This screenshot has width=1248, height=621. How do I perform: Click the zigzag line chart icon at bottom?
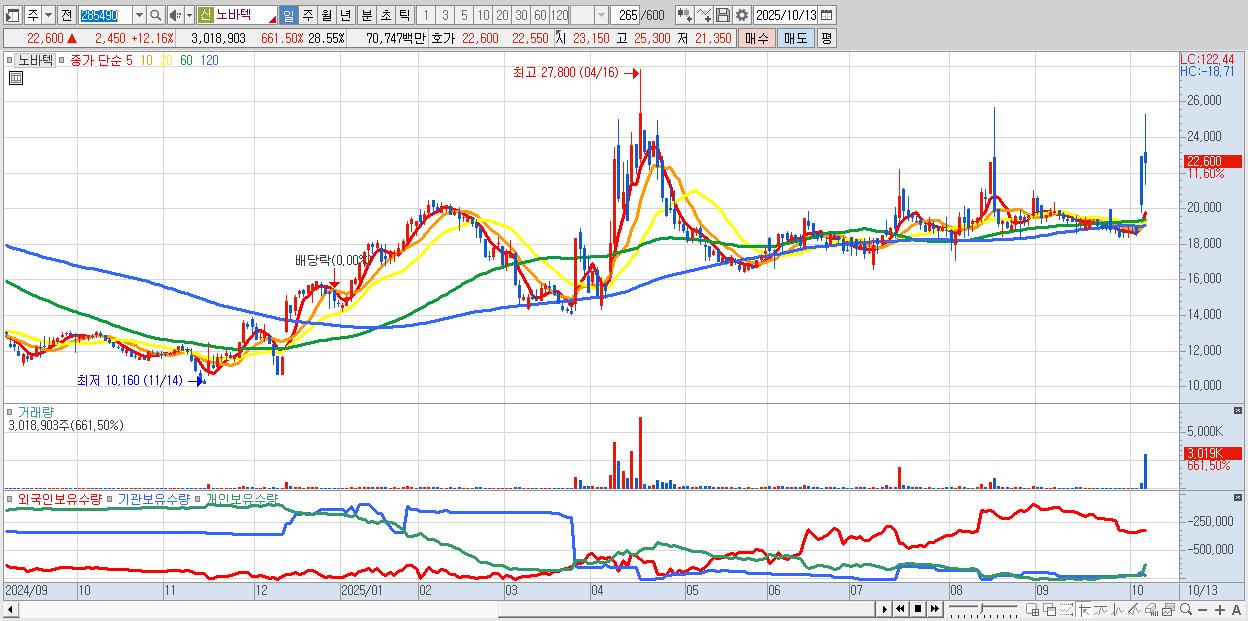(x=1118, y=610)
